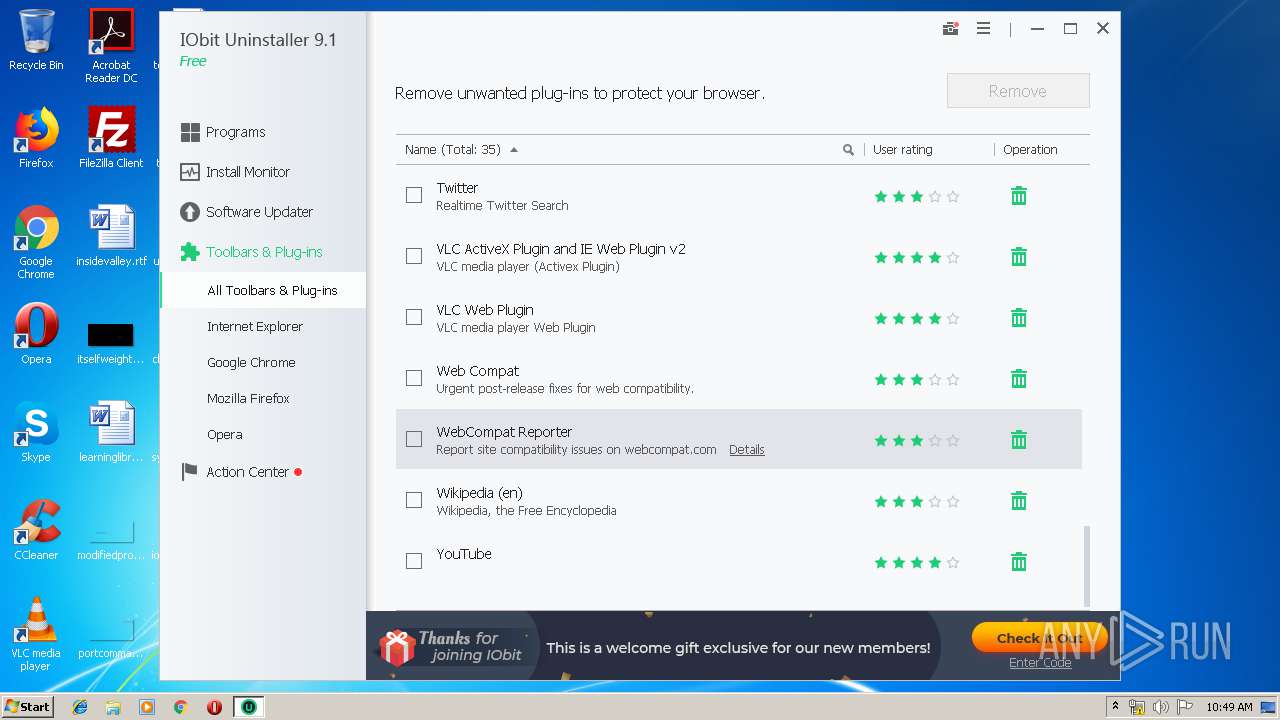Tick the Web Compat checkbox
Viewport: 1280px width, 720px height.
pos(414,378)
